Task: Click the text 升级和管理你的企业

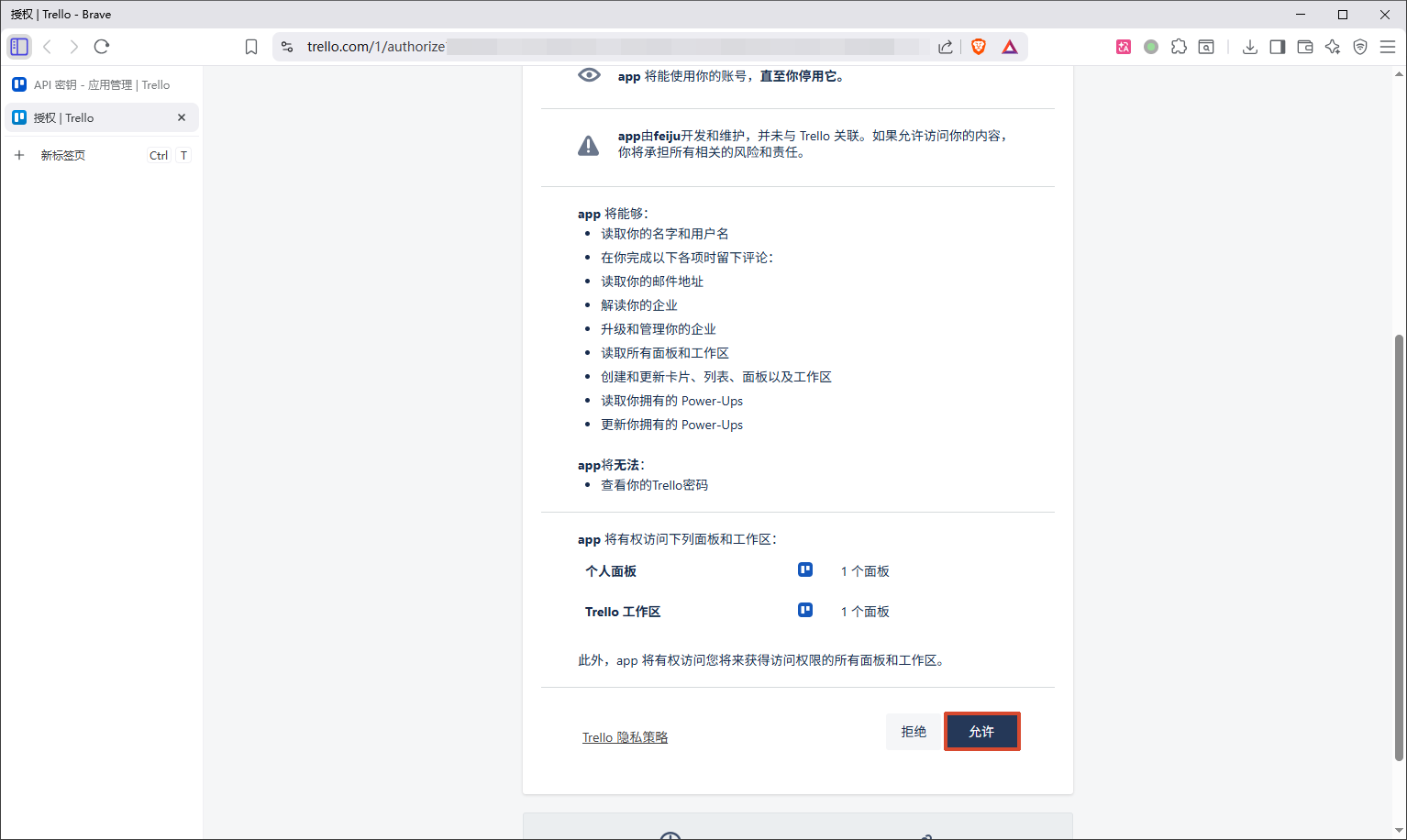Action: click(659, 329)
